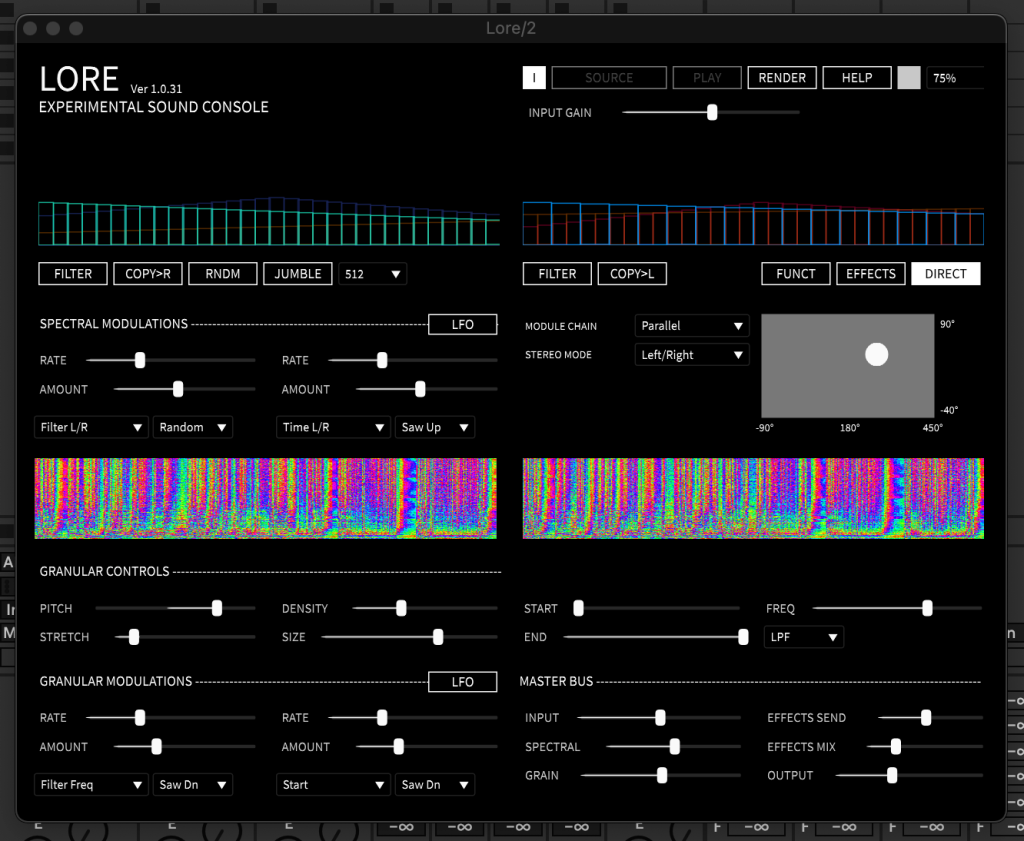Click the white dot in the XY pad

coord(876,354)
